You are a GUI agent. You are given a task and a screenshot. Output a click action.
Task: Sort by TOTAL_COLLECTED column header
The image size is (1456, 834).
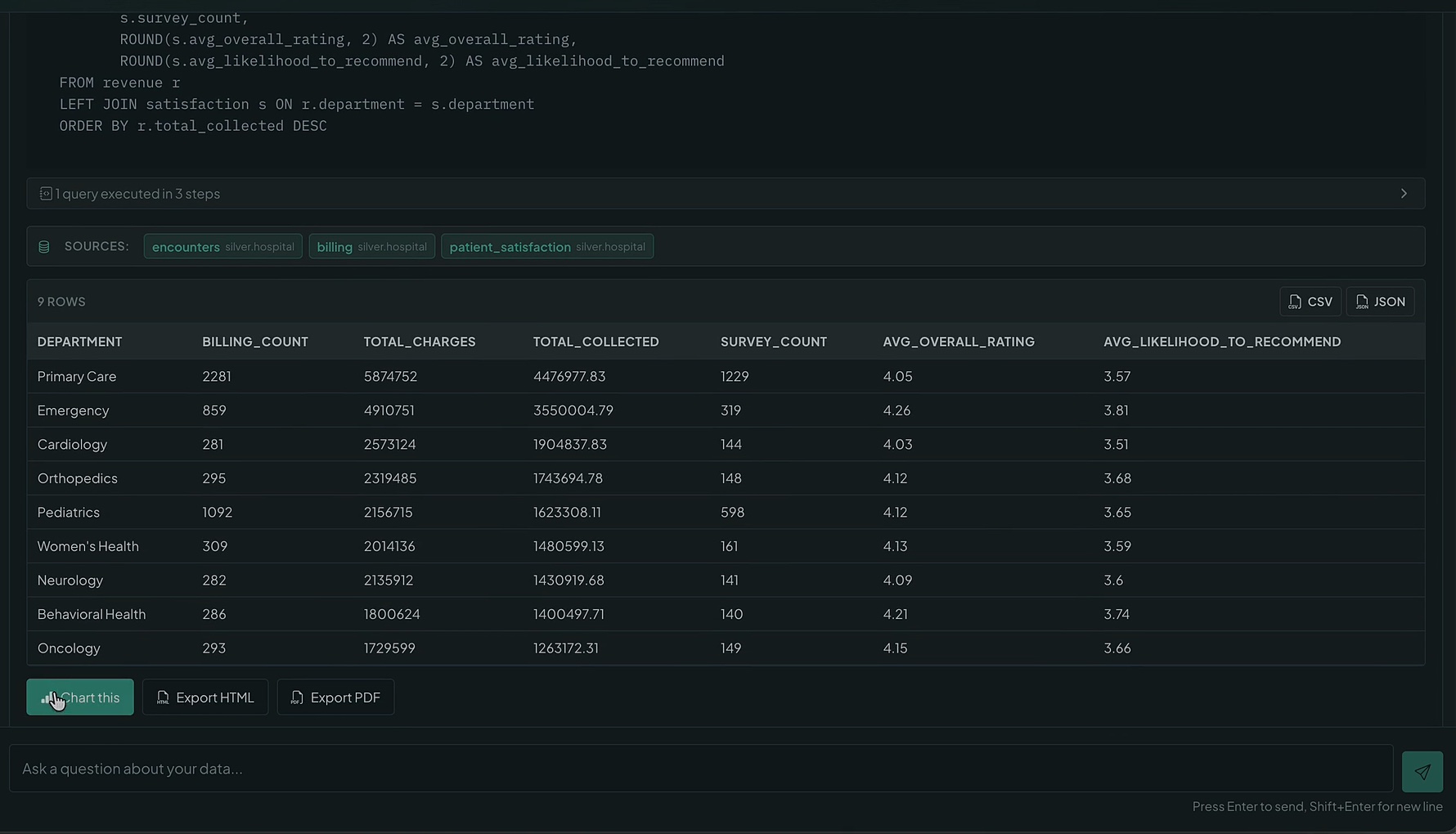[x=595, y=342]
